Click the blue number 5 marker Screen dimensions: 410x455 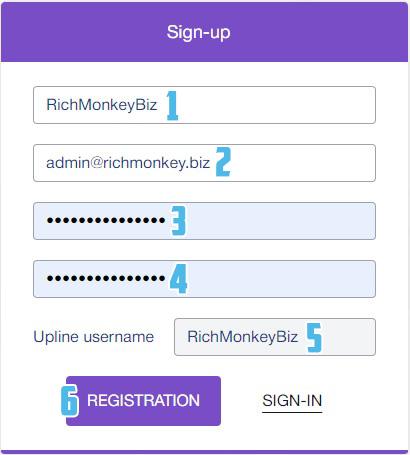(314, 337)
